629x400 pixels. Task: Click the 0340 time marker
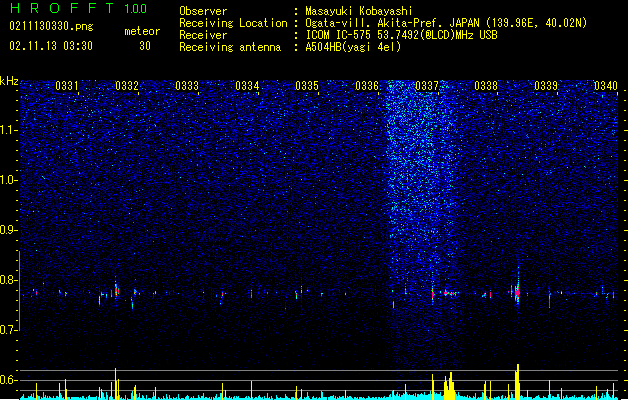click(x=606, y=85)
